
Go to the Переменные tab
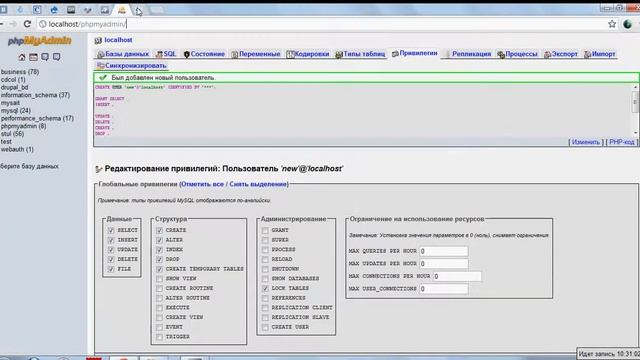256,54
